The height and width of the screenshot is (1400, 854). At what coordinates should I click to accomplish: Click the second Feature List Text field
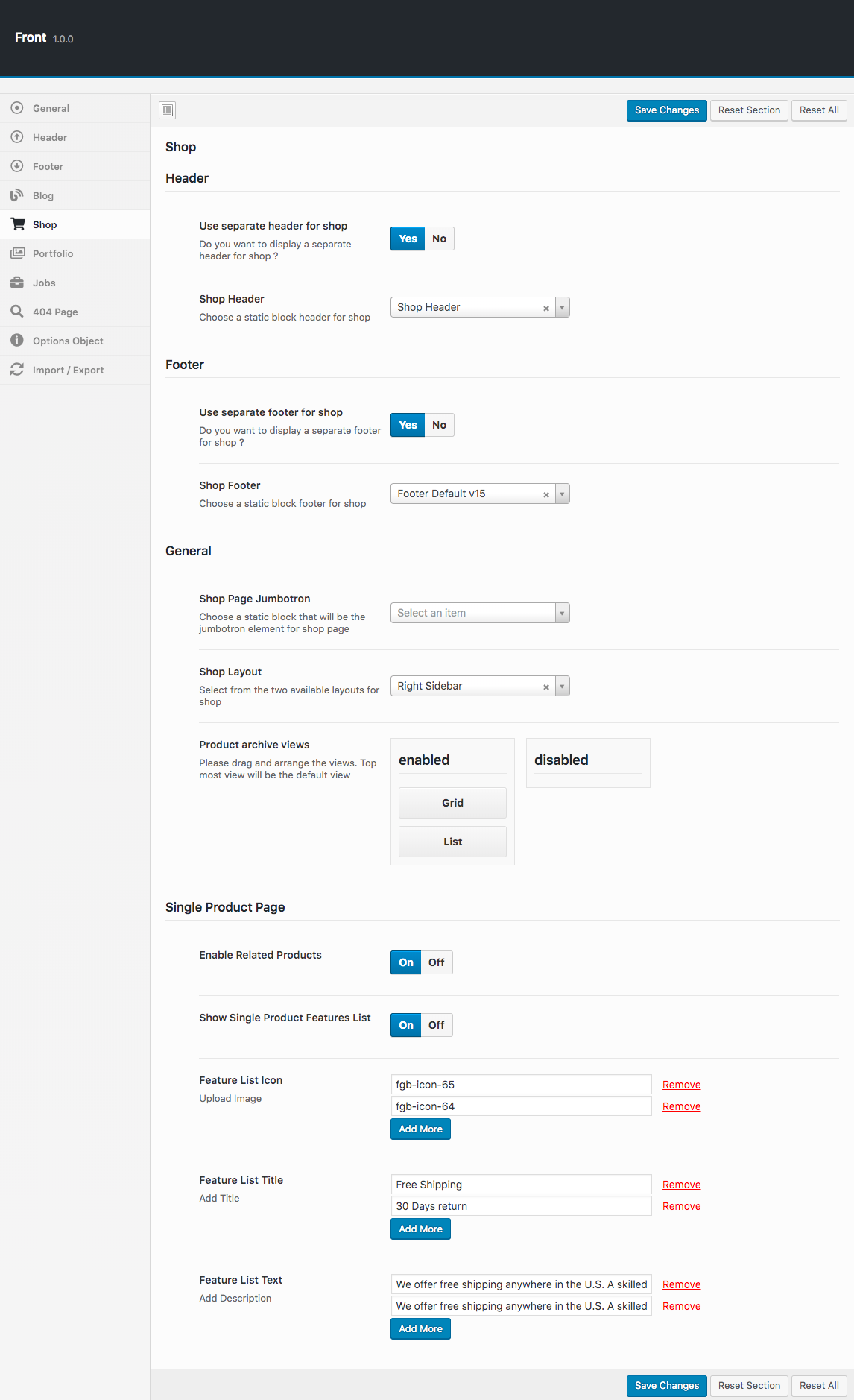521,1306
